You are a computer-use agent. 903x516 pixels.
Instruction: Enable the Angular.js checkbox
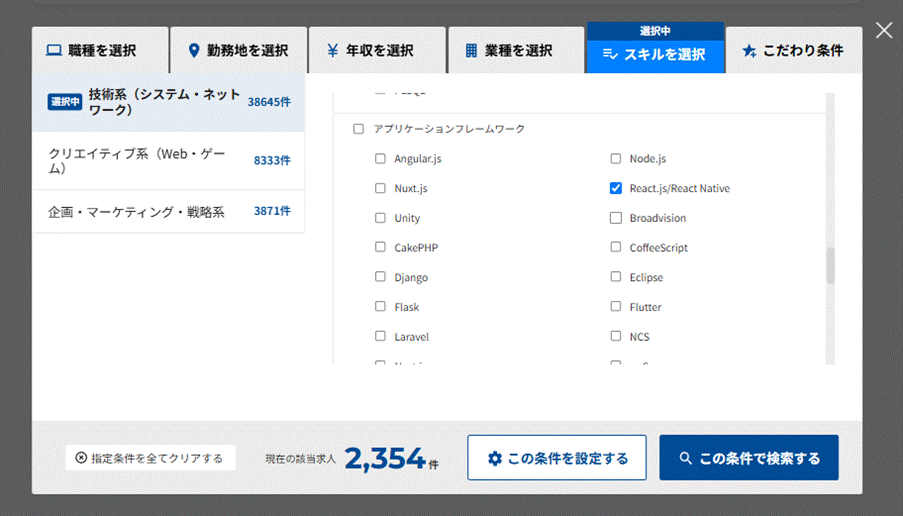pyautogui.click(x=380, y=158)
